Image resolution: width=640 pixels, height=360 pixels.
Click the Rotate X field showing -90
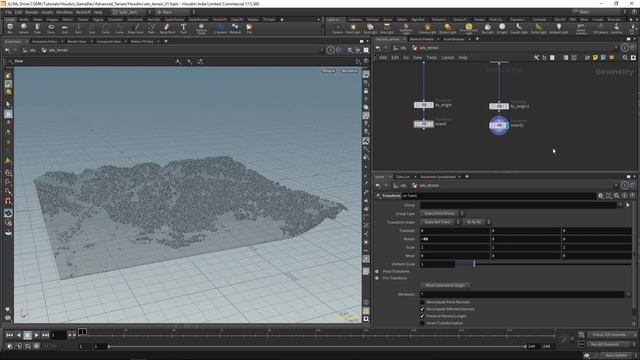click(455, 239)
